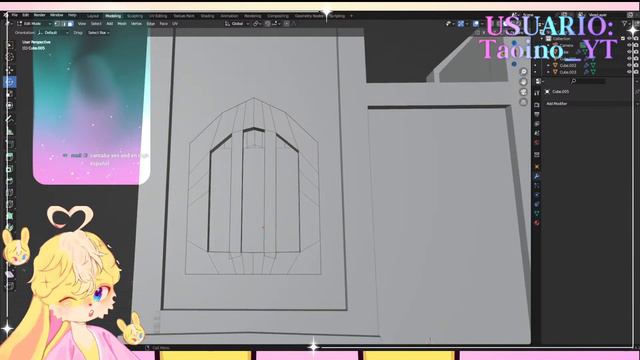The width and height of the screenshot is (640, 360).
Task: Switch perspective/orthographic view gizmo
Action: [523, 102]
